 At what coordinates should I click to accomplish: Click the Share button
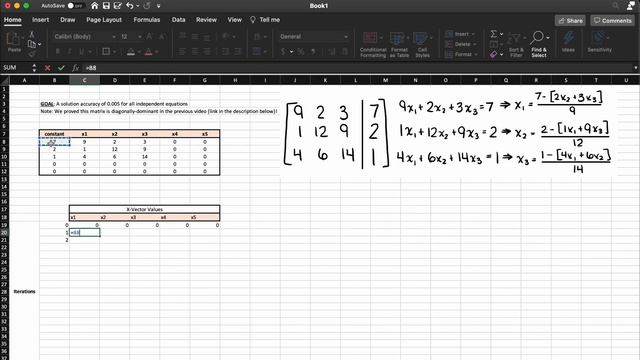570,20
